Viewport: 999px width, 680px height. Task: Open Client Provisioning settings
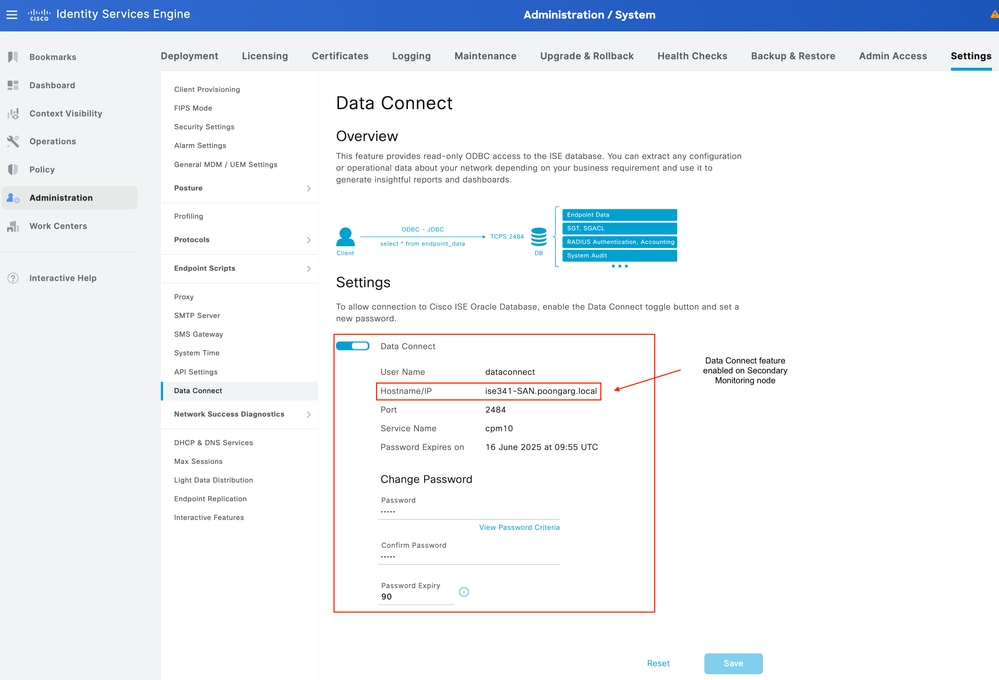207,89
